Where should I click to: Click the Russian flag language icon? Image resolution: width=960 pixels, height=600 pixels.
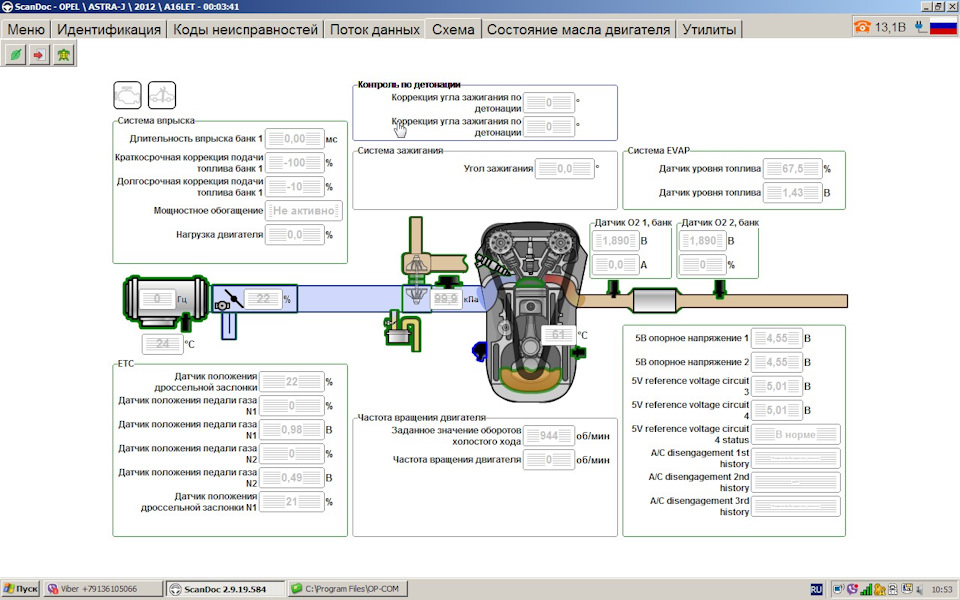(943, 27)
